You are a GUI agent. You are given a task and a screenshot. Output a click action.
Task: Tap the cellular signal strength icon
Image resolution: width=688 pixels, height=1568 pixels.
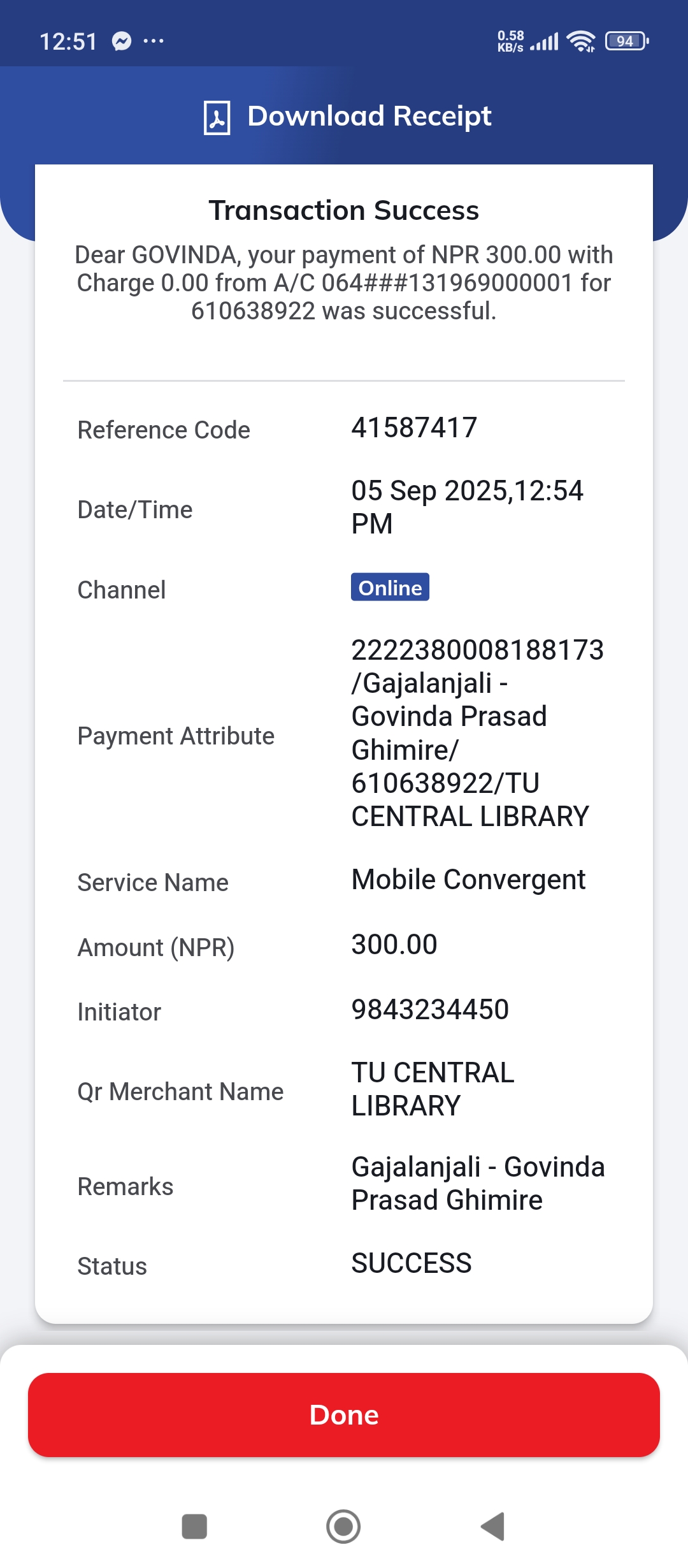(545, 42)
